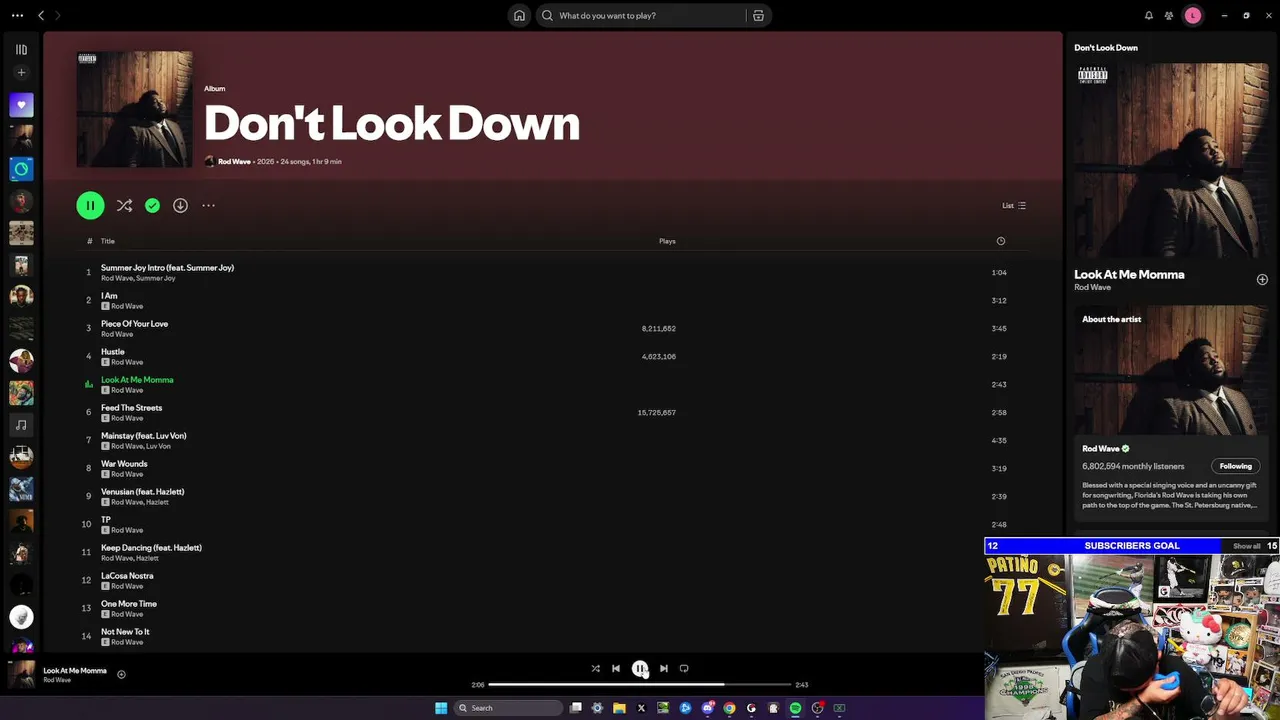Sort tracks by the Plays column header
1280x720 pixels.
(667, 241)
